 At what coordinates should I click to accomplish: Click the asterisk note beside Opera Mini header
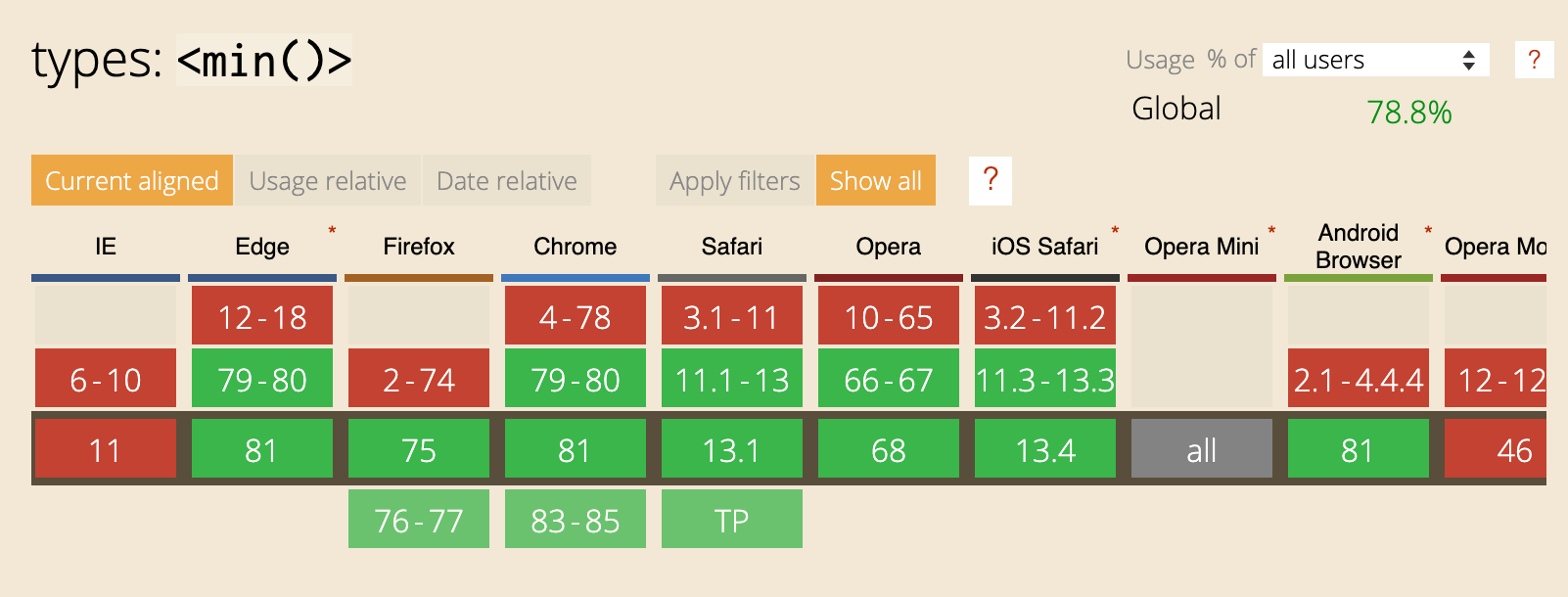1271,232
